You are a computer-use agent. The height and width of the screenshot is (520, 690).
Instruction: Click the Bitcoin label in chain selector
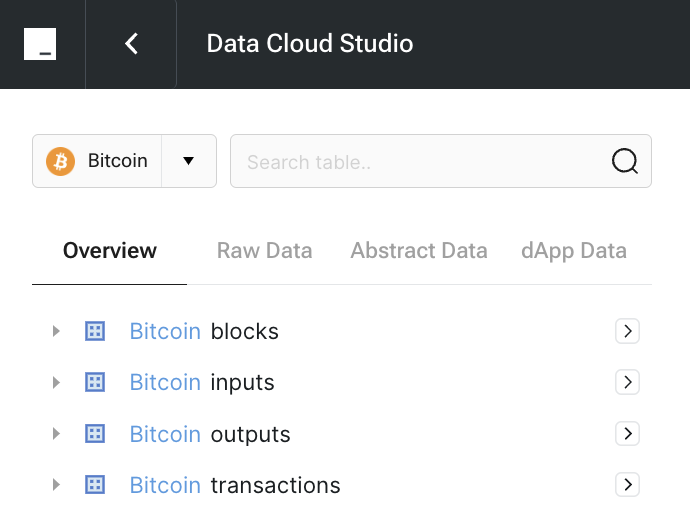point(117,161)
